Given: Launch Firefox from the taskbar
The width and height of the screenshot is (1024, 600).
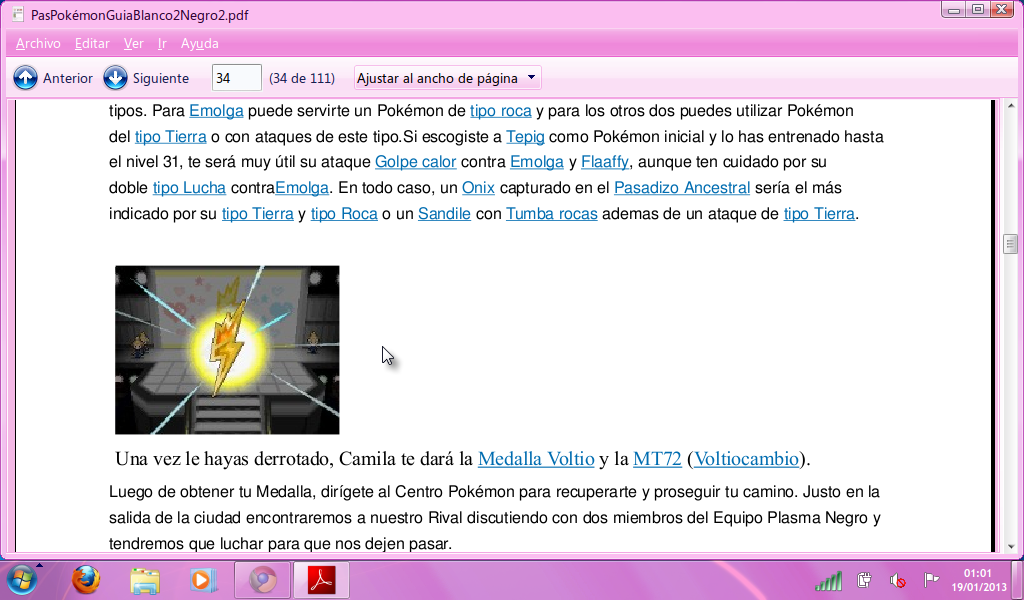Looking at the screenshot, I should [x=86, y=580].
